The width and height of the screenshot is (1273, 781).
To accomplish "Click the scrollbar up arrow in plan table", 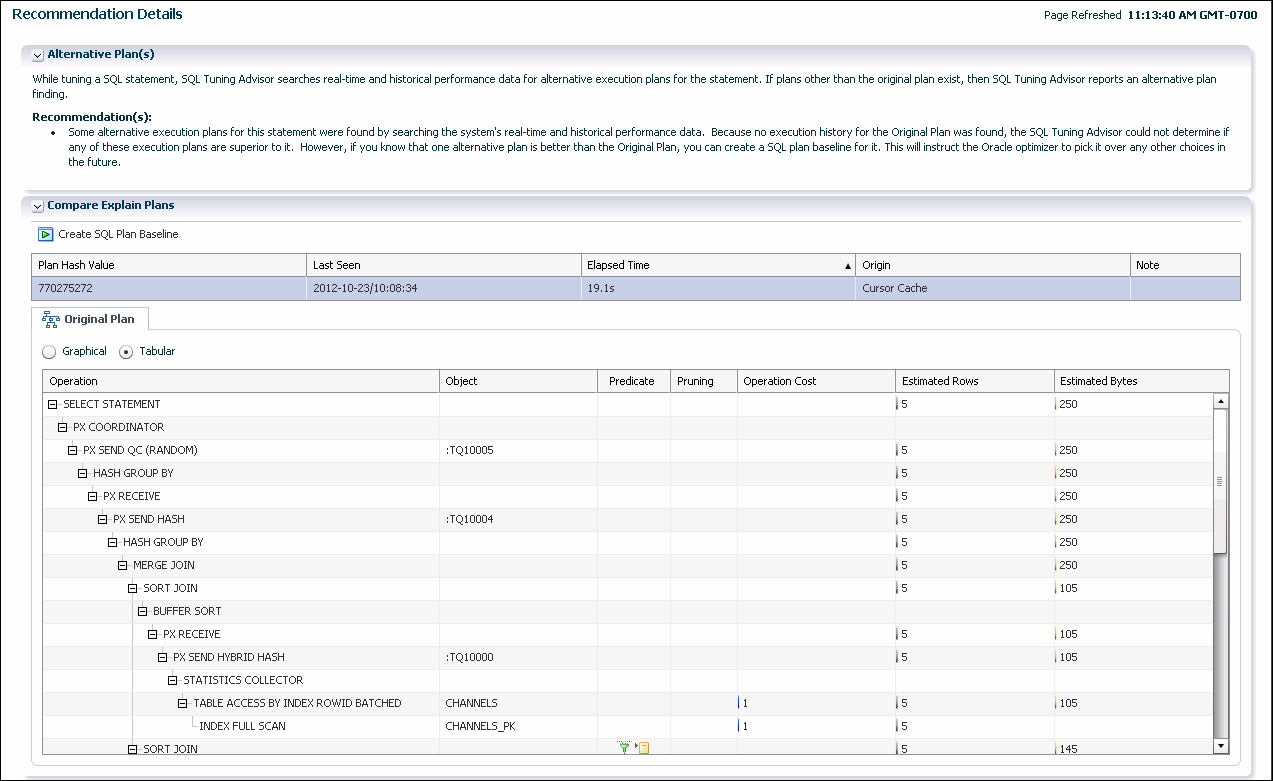I will point(1220,401).
